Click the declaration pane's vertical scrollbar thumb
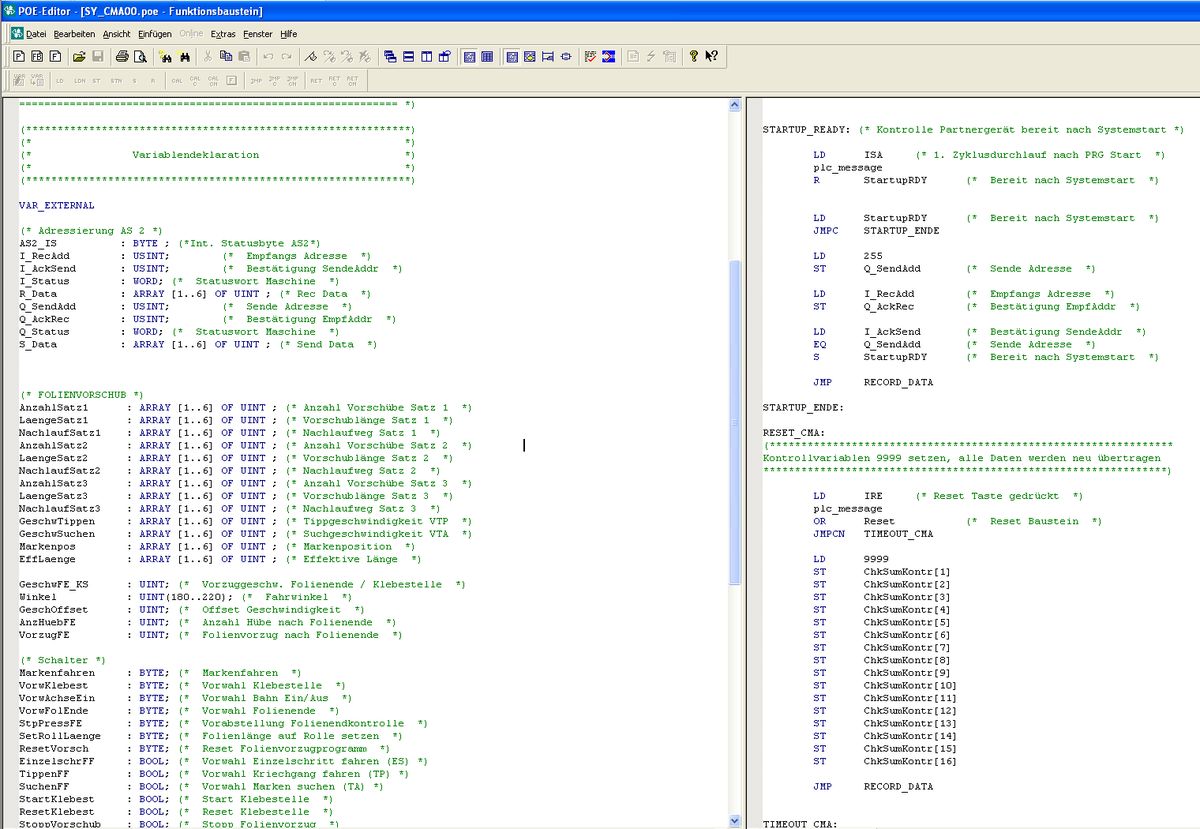 [x=736, y=422]
